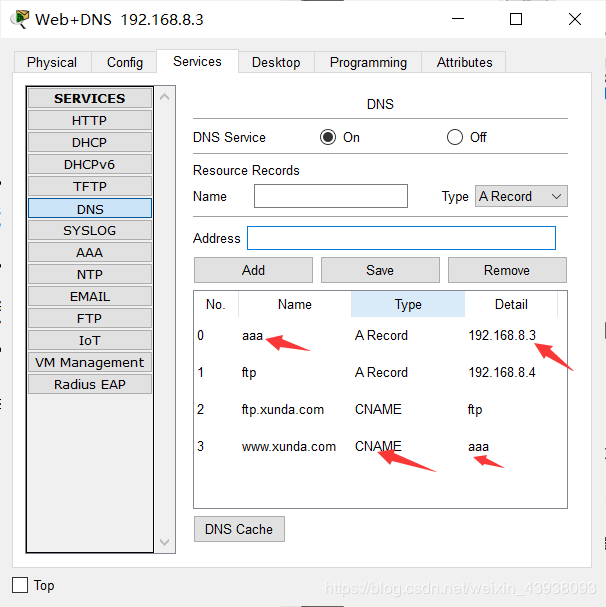This screenshot has height=607, width=606.
Task: Open the Desktop tab
Action: point(276,62)
